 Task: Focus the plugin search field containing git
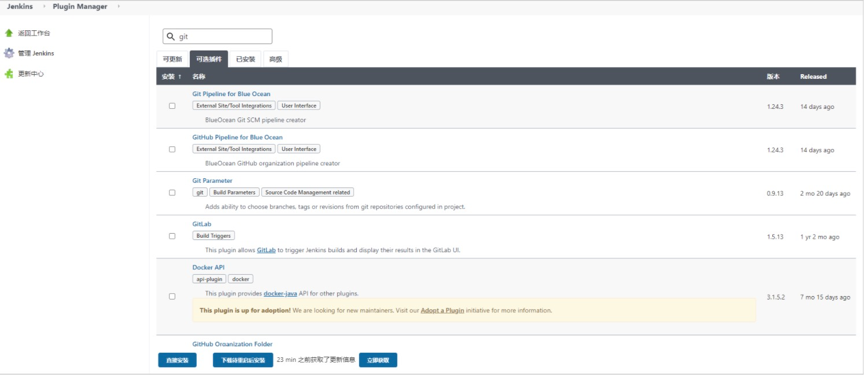coord(217,36)
